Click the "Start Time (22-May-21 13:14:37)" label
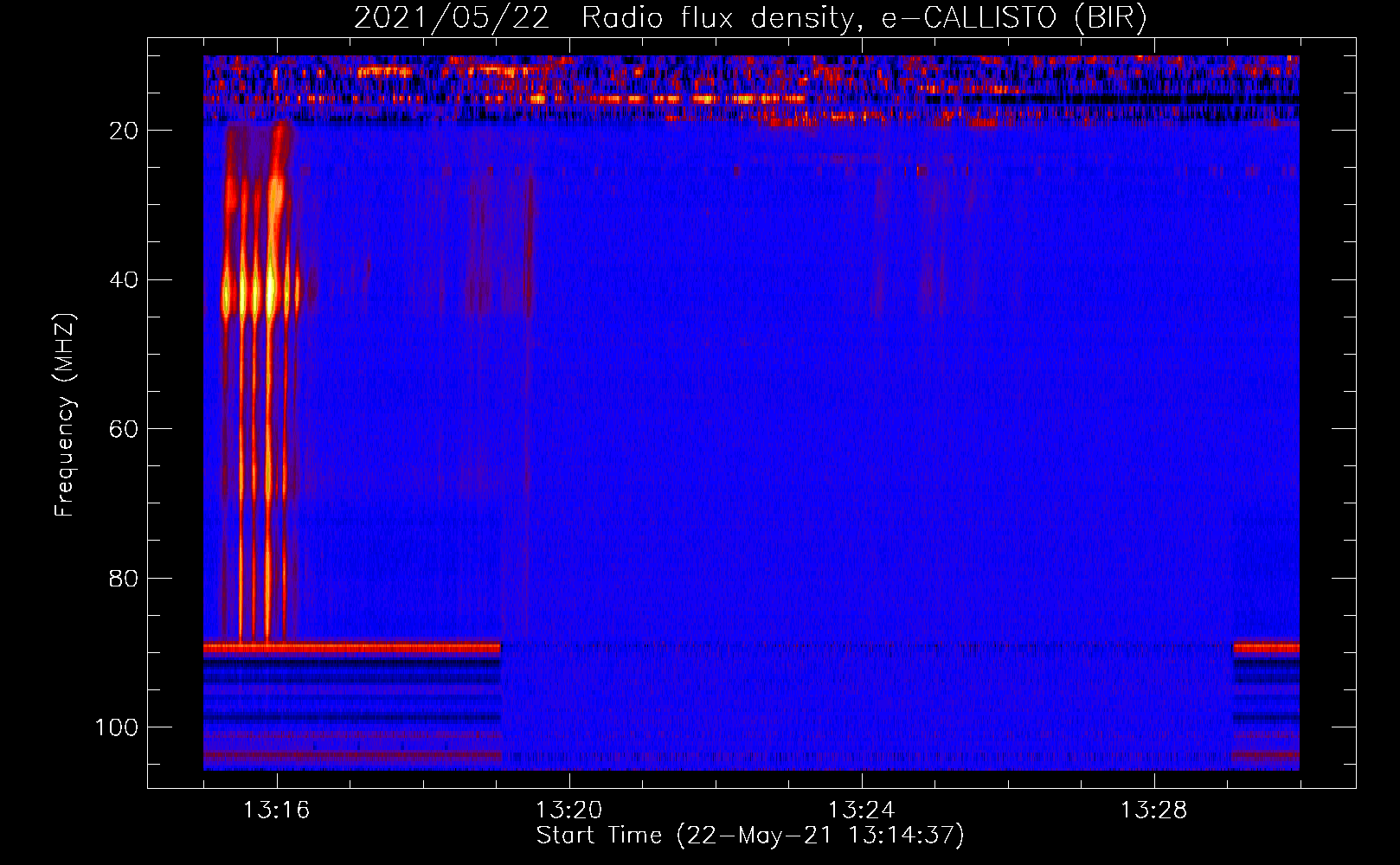Viewport: 1400px width, 865px height. pos(750,836)
